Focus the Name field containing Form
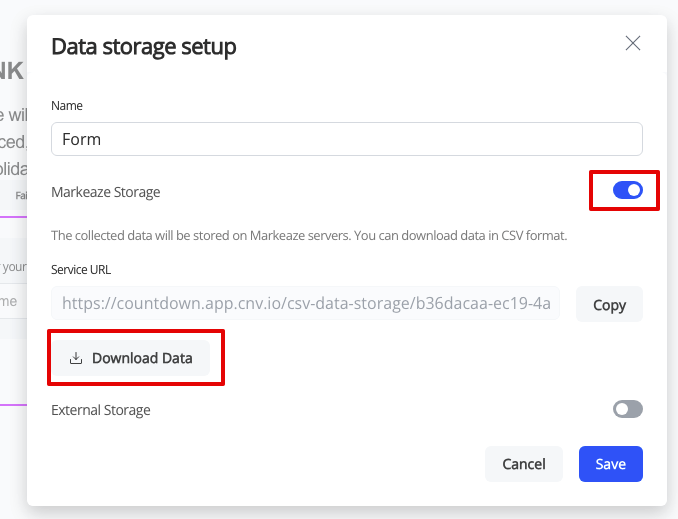Viewport: 678px width, 519px height. tap(347, 139)
